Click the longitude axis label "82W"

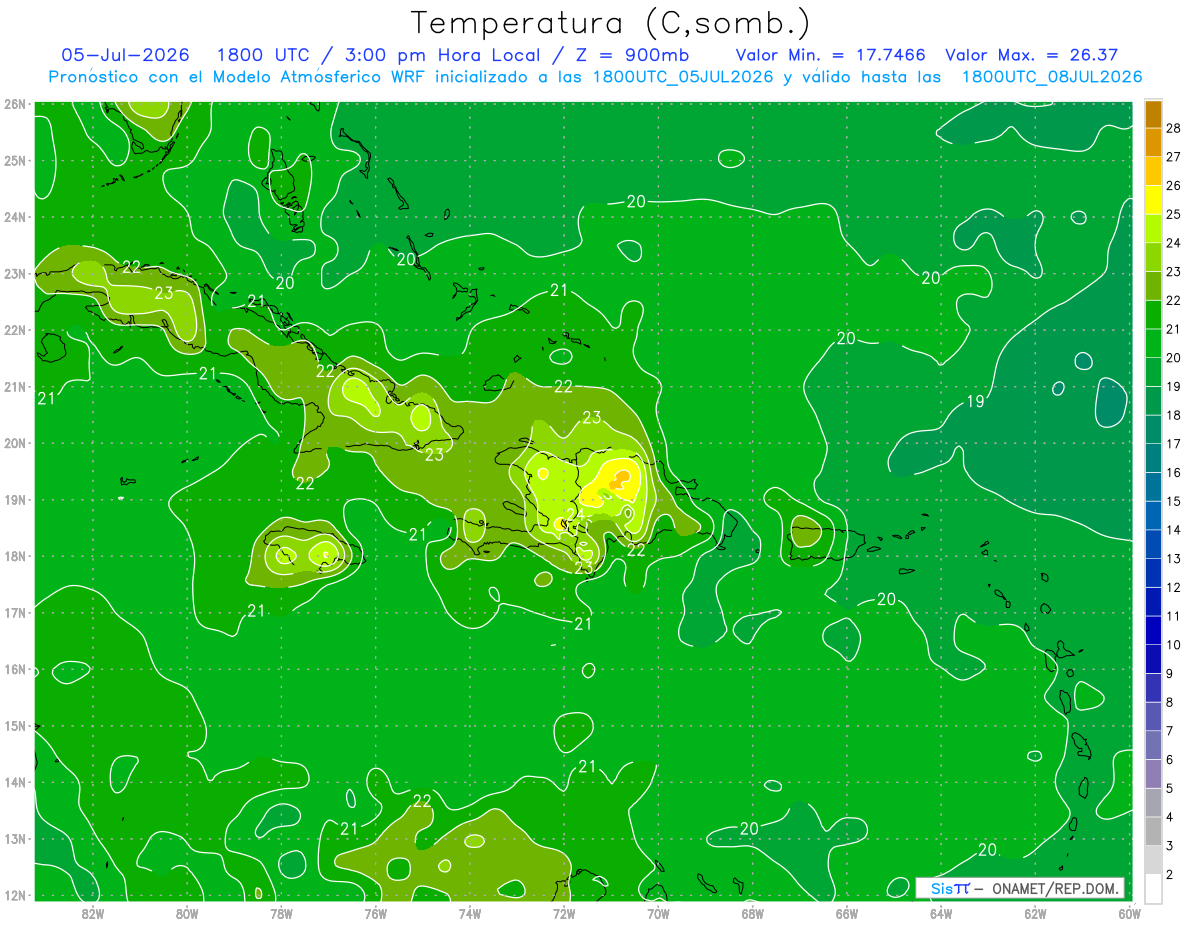coord(93,913)
